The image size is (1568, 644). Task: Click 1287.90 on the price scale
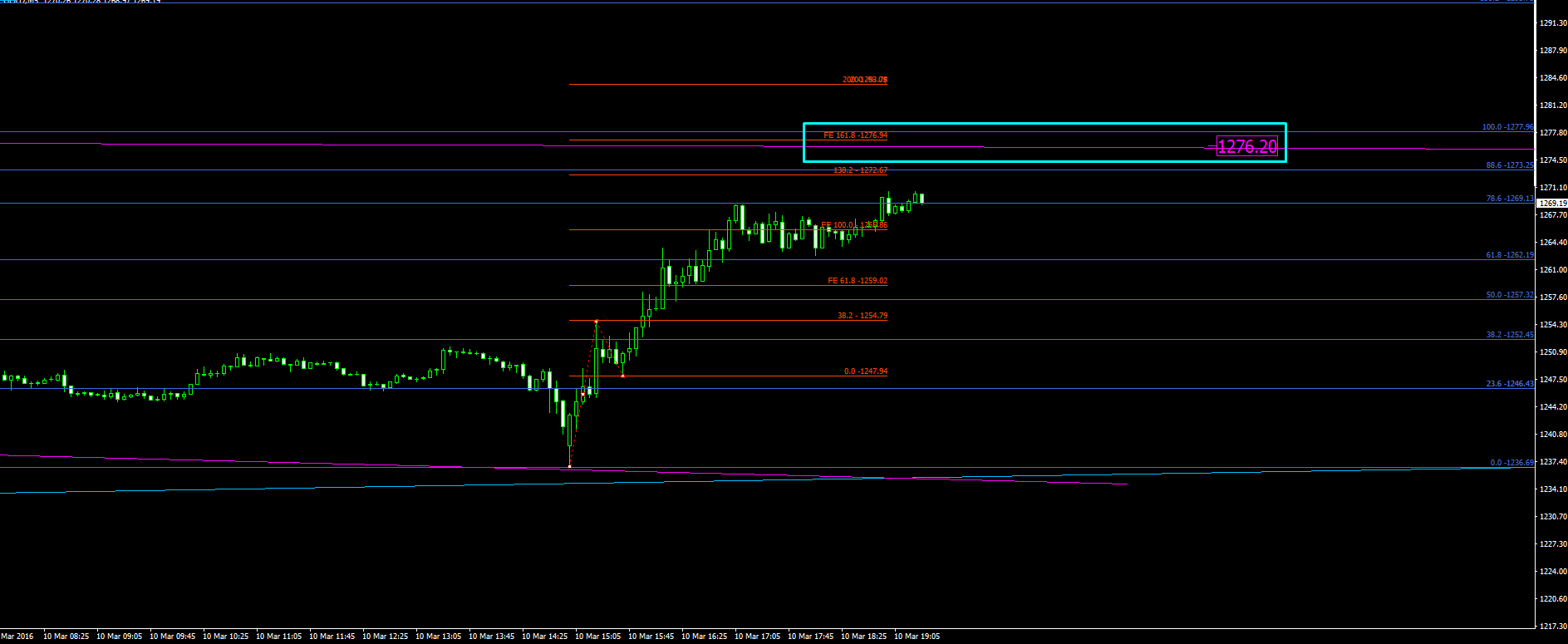1553,51
